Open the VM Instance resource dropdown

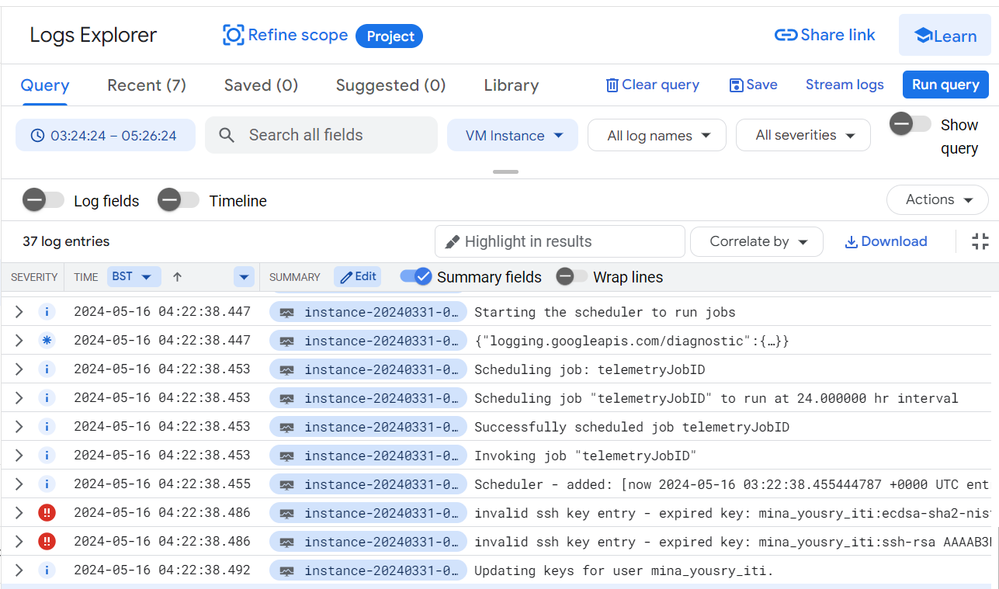pos(512,135)
